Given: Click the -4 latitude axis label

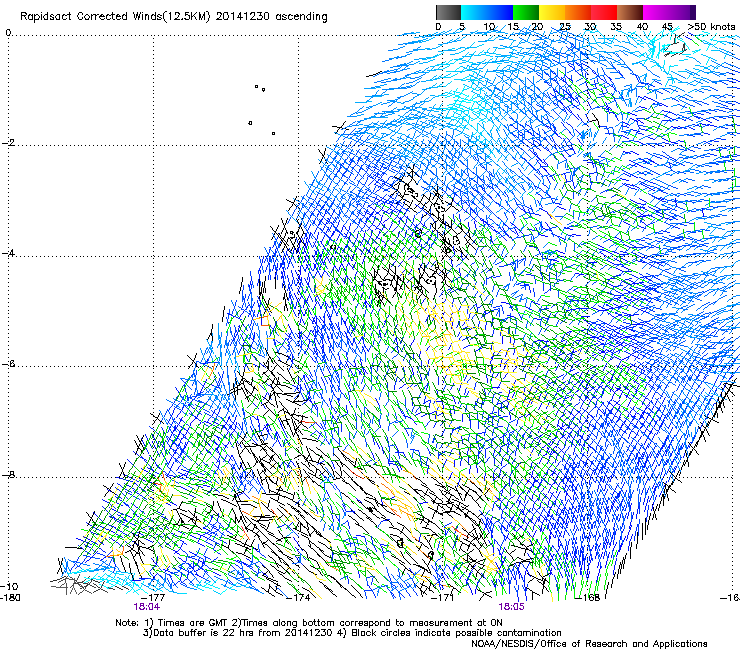Looking at the screenshot, I should coord(8,254).
